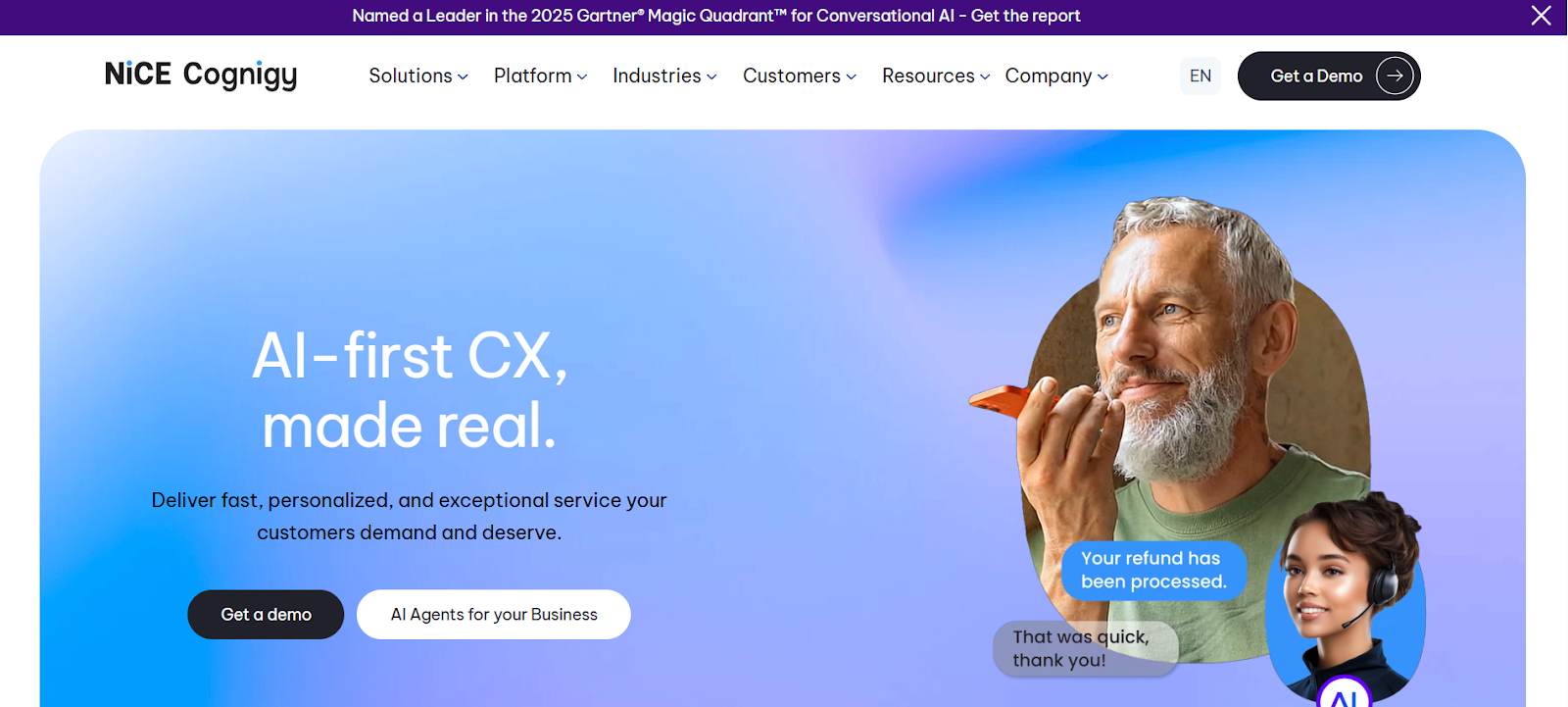Click the dark Get a demo hero button
The image size is (1568, 707).
266,614
